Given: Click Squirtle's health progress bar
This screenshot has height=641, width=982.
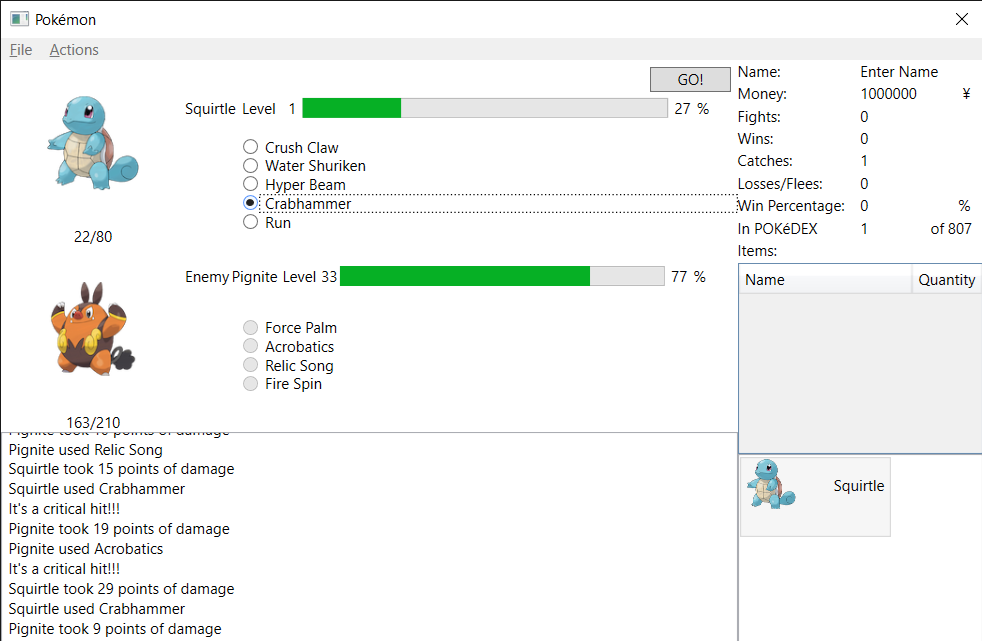Looking at the screenshot, I should click(485, 108).
